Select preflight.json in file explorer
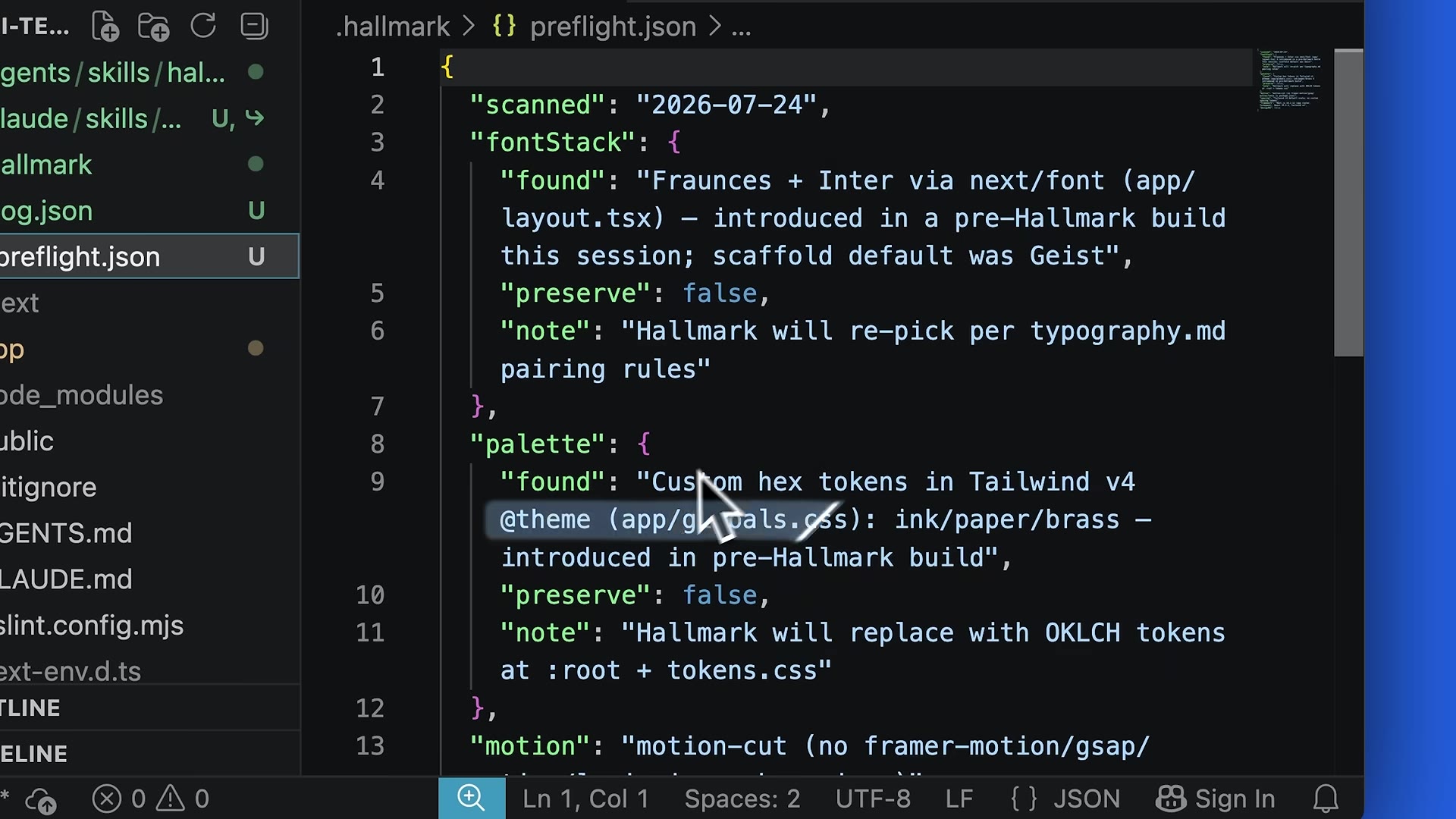 pyautogui.click(x=149, y=256)
